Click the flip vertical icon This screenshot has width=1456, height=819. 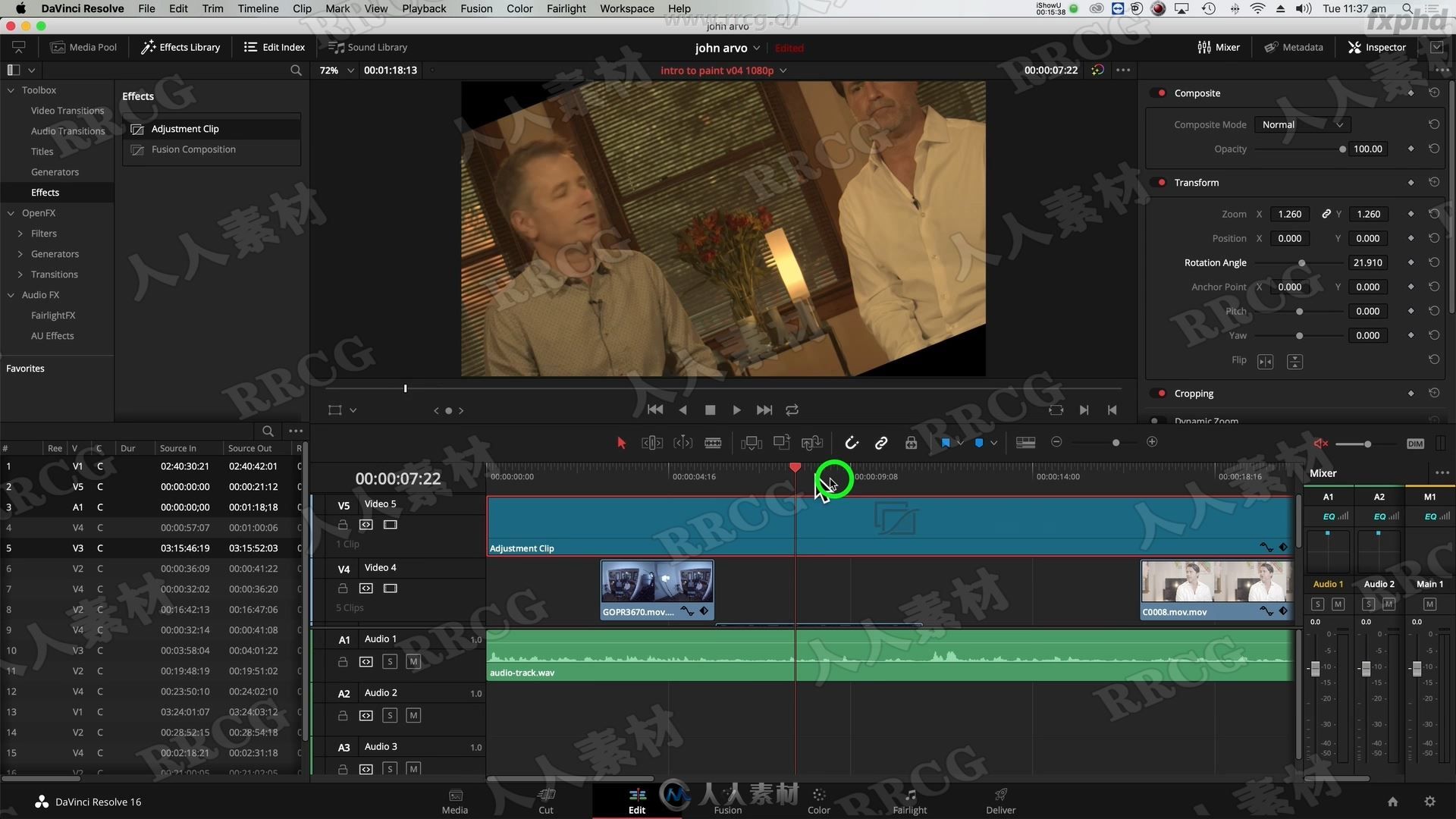point(1294,362)
